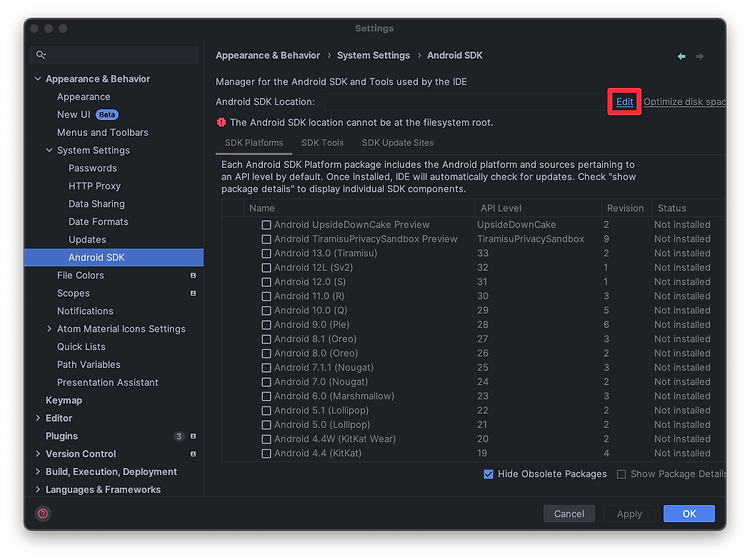Click the red error icon beside SDK warning
The image size is (750, 560).
[x=221, y=122]
